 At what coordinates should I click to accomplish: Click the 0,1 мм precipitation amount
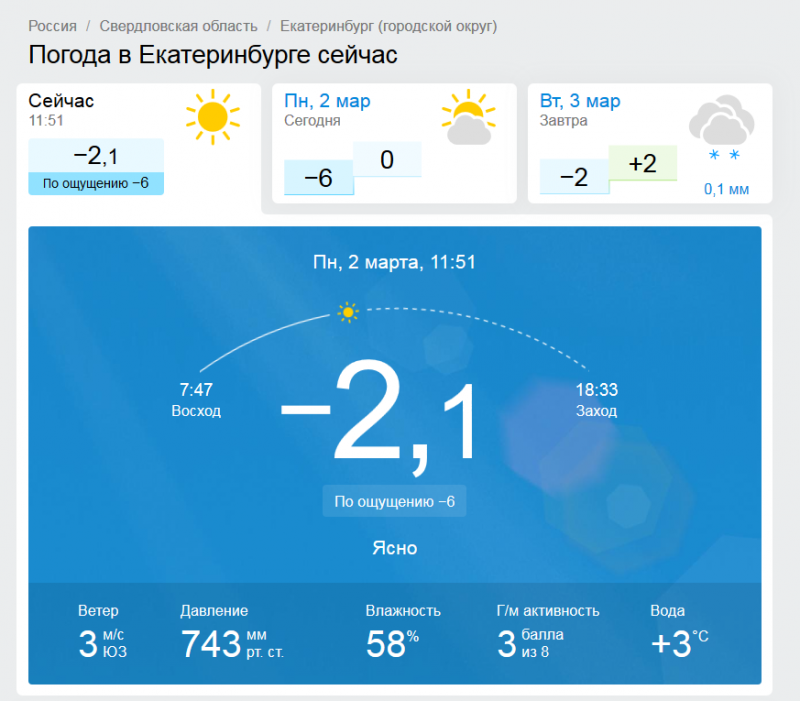click(x=727, y=189)
